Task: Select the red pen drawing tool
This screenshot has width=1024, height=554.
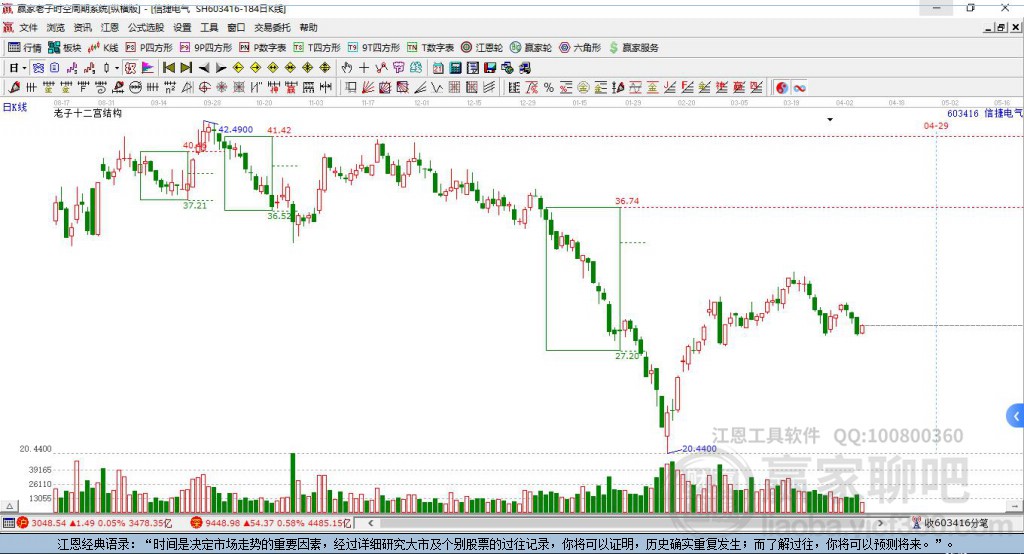Action: point(14,88)
